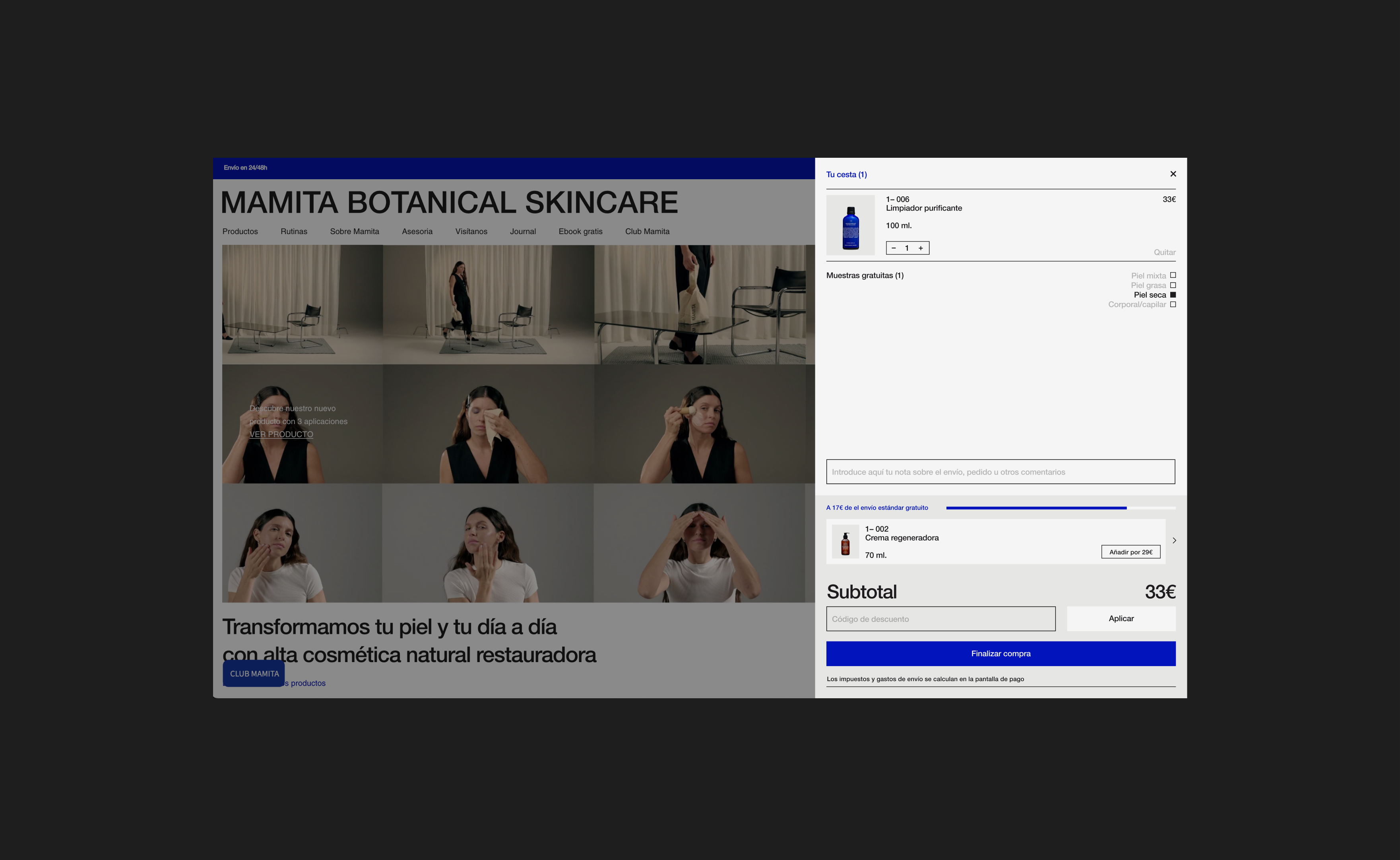Click the Muestras gratuitas (1) label
The height and width of the screenshot is (860, 1400).
865,275
